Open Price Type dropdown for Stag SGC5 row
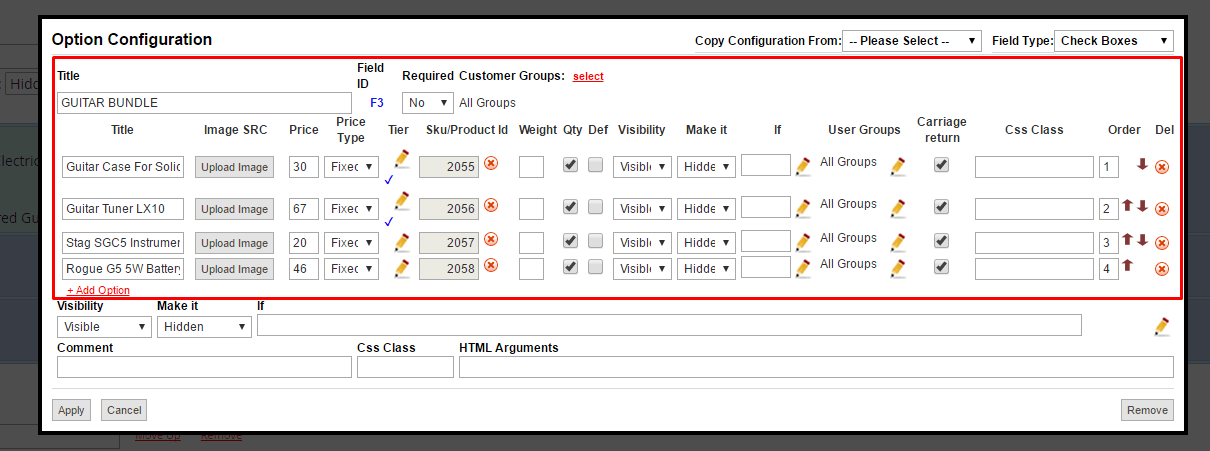This screenshot has width=1210, height=451. (354, 243)
